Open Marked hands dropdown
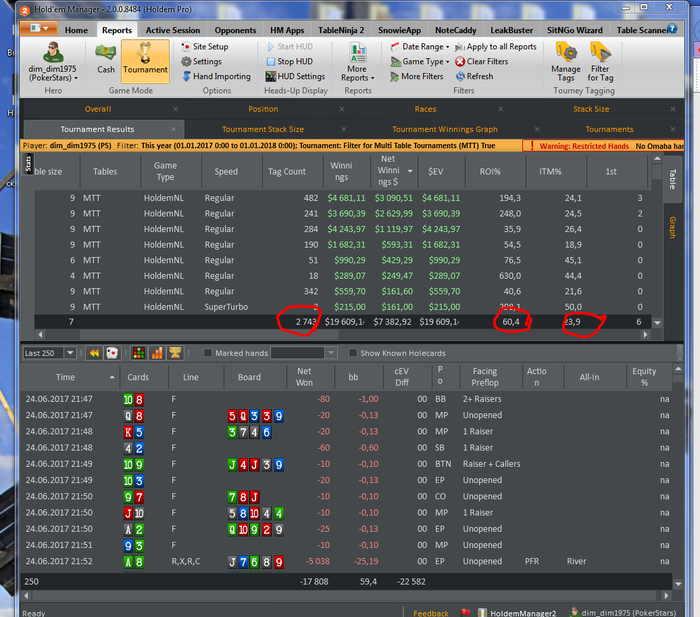Screen dimensions: 700x617 pyautogui.click(x=331, y=353)
